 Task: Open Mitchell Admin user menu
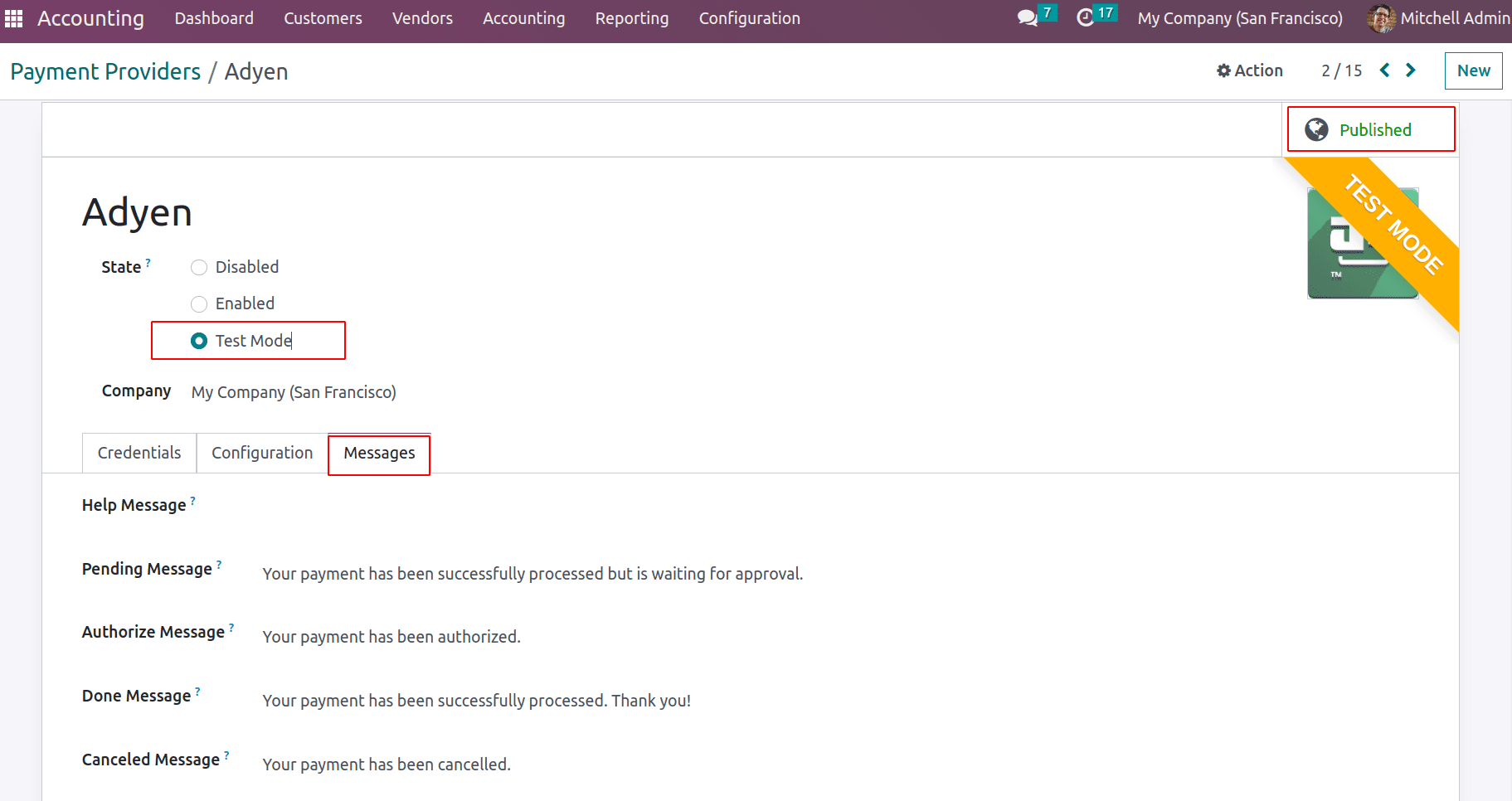pyautogui.click(x=1439, y=18)
